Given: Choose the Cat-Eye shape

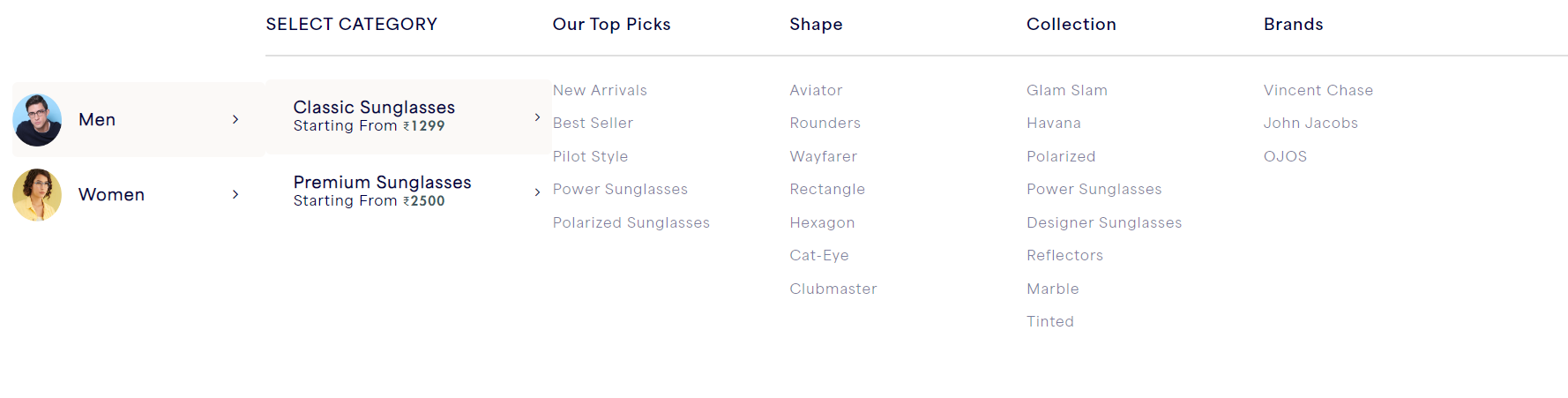Looking at the screenshot, I should click(x=819, y=255).
